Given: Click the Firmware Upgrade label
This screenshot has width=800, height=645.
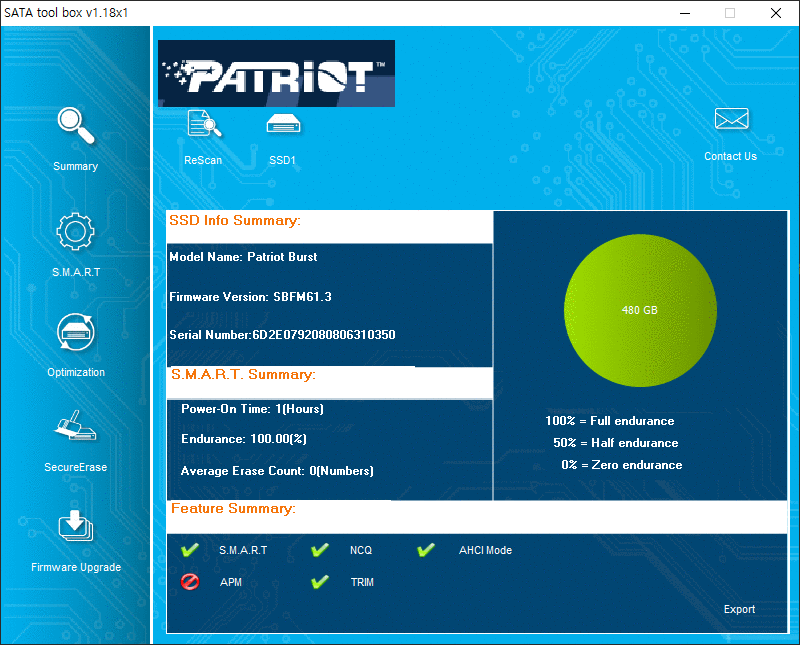Looking at the screenshot, I should click(76, 567).
